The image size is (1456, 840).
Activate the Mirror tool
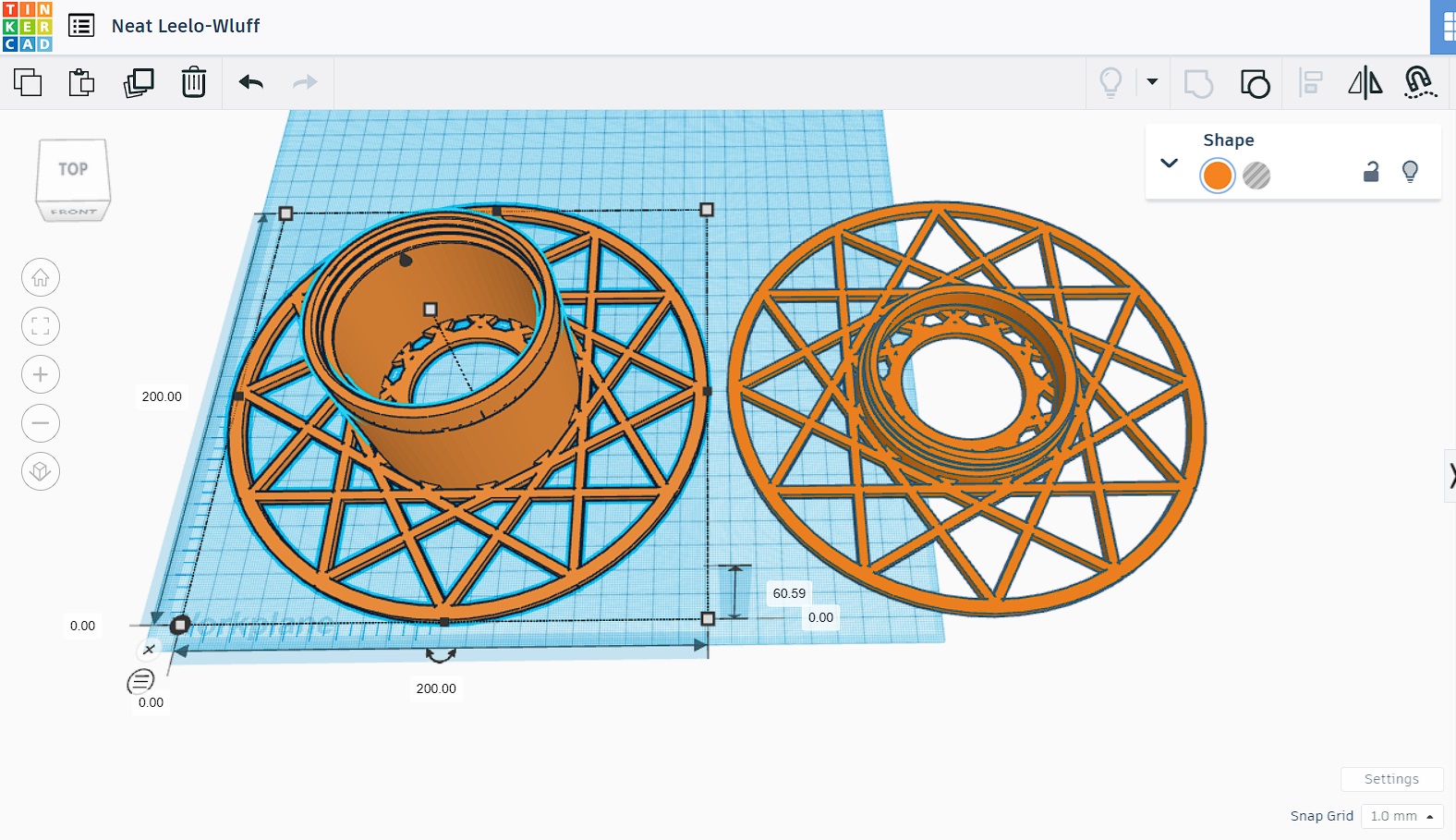click(1365, 82)
